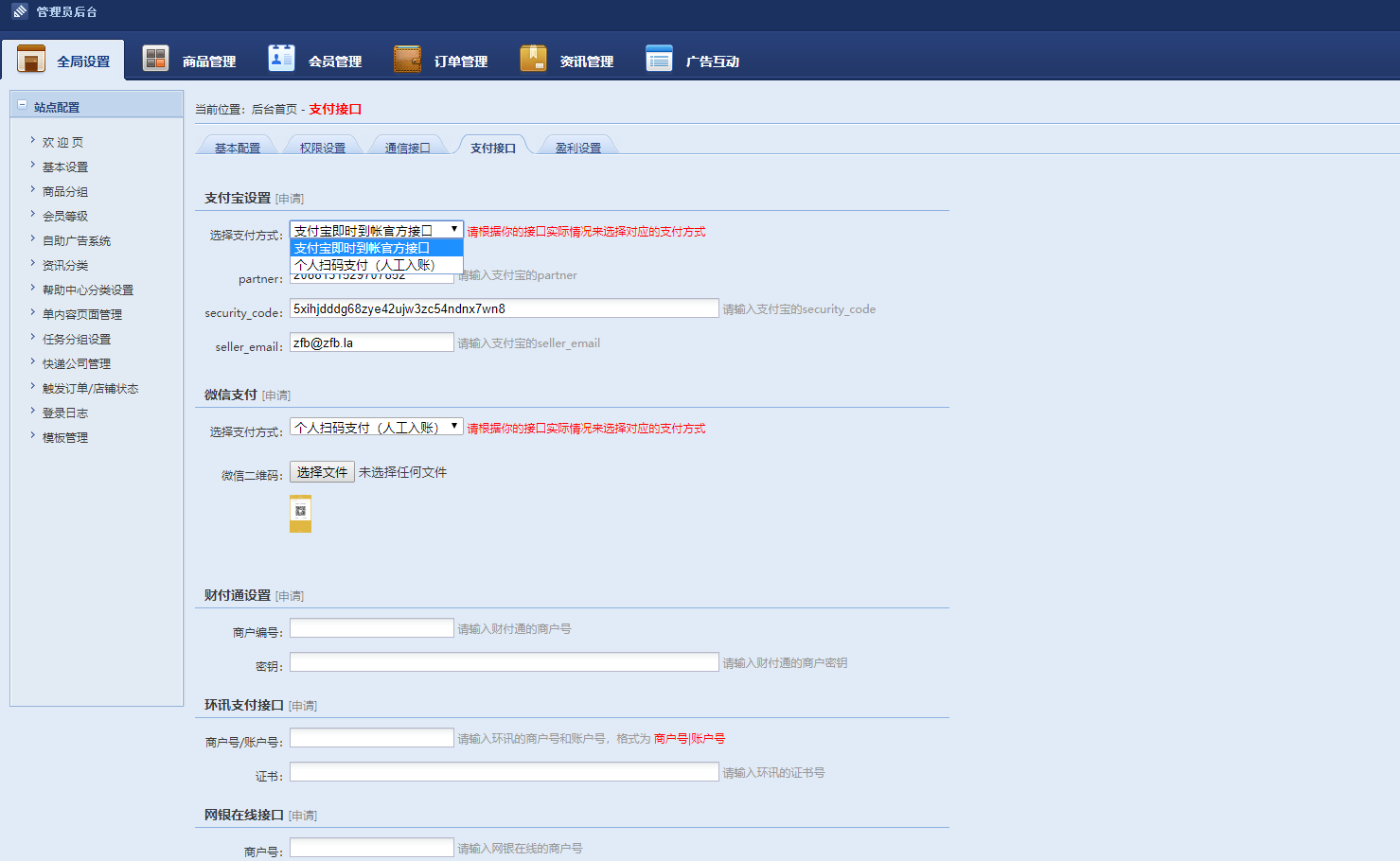The image size is (1400, 861).
Task: Open 自助广告系统 in the sidebar
Action: (77, 240)
